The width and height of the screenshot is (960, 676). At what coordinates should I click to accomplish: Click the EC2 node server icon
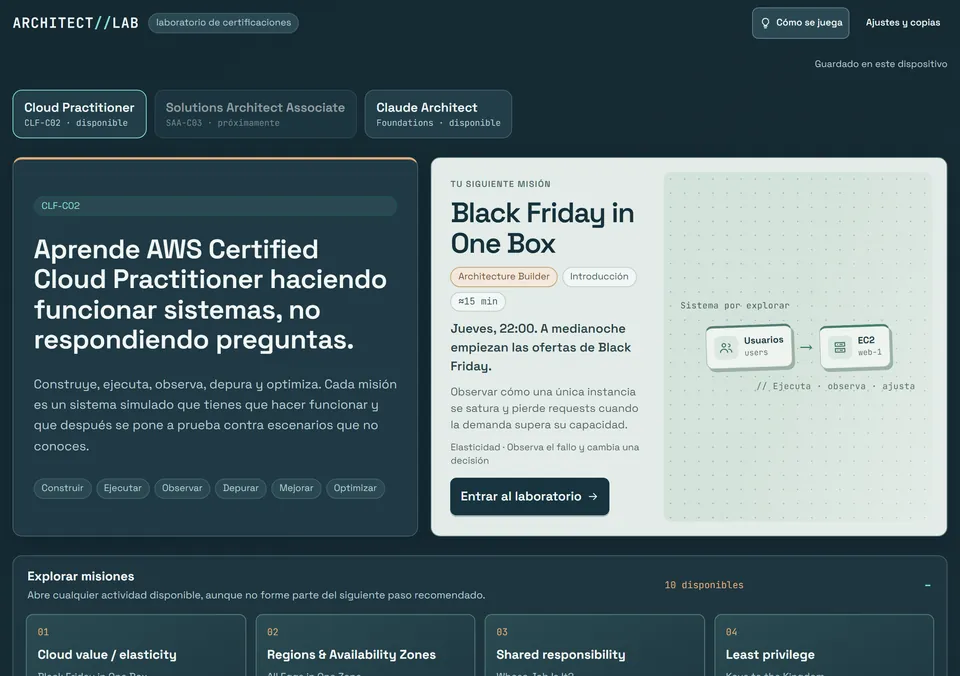[840, 347]
